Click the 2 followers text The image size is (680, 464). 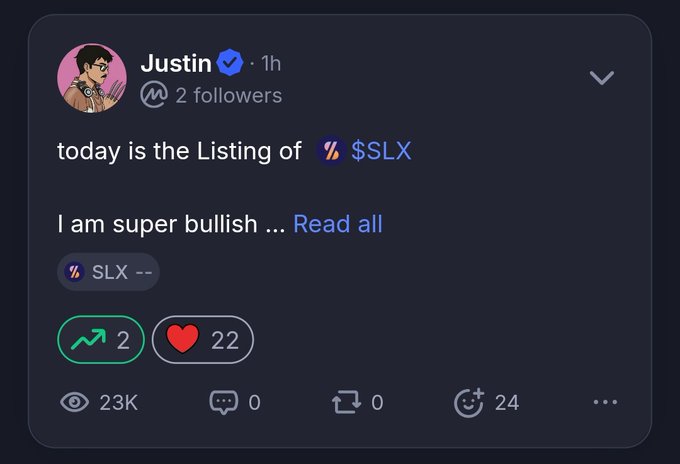[229, 95]
